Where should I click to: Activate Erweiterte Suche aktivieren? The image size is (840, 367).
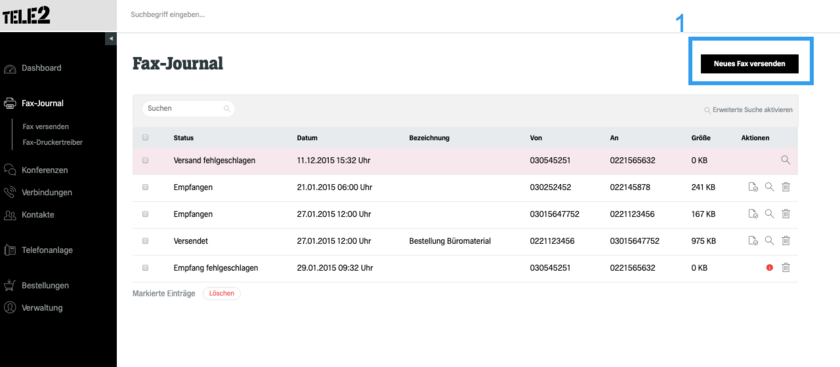748,110
